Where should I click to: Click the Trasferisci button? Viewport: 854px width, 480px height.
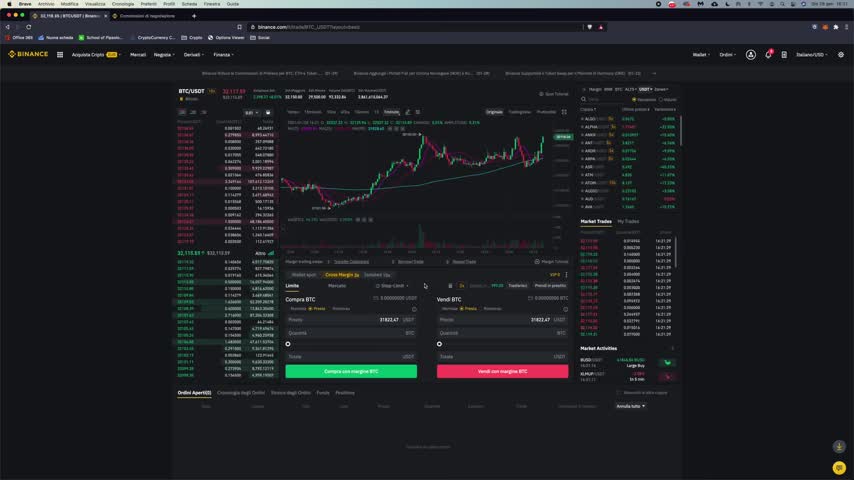(517, 285)
